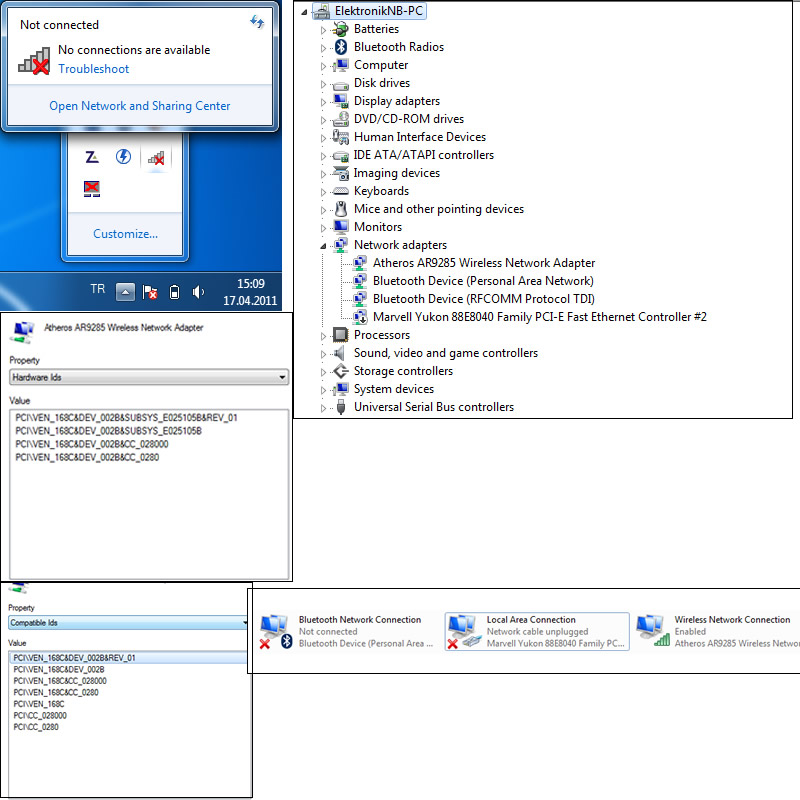Click the DVD/CD-ROM drives icon
Image resolution: width=800 pixels, height=800 pixels.
point(341,119)
